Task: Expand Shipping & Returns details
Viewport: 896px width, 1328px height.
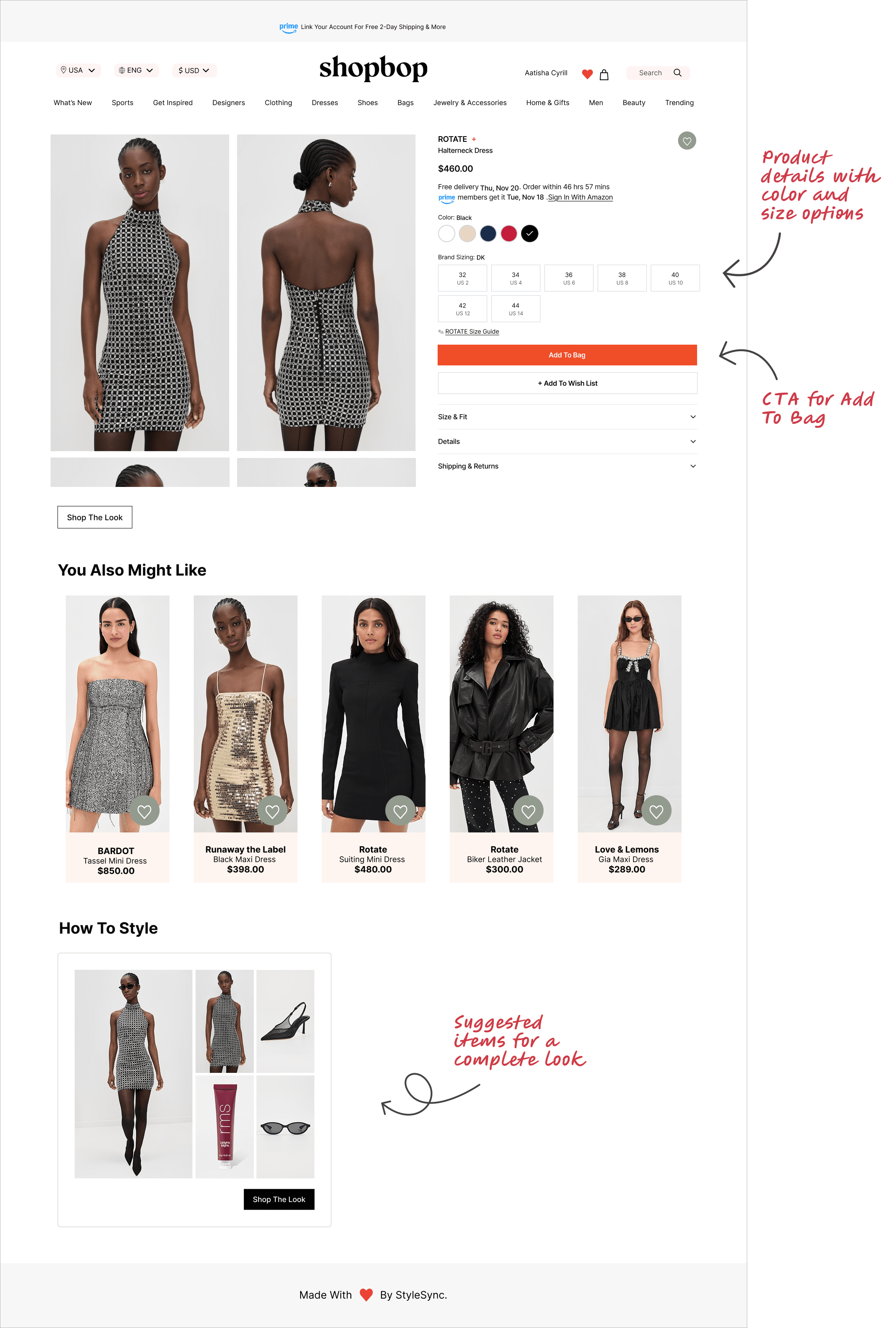Action: [x=567, y=466]
